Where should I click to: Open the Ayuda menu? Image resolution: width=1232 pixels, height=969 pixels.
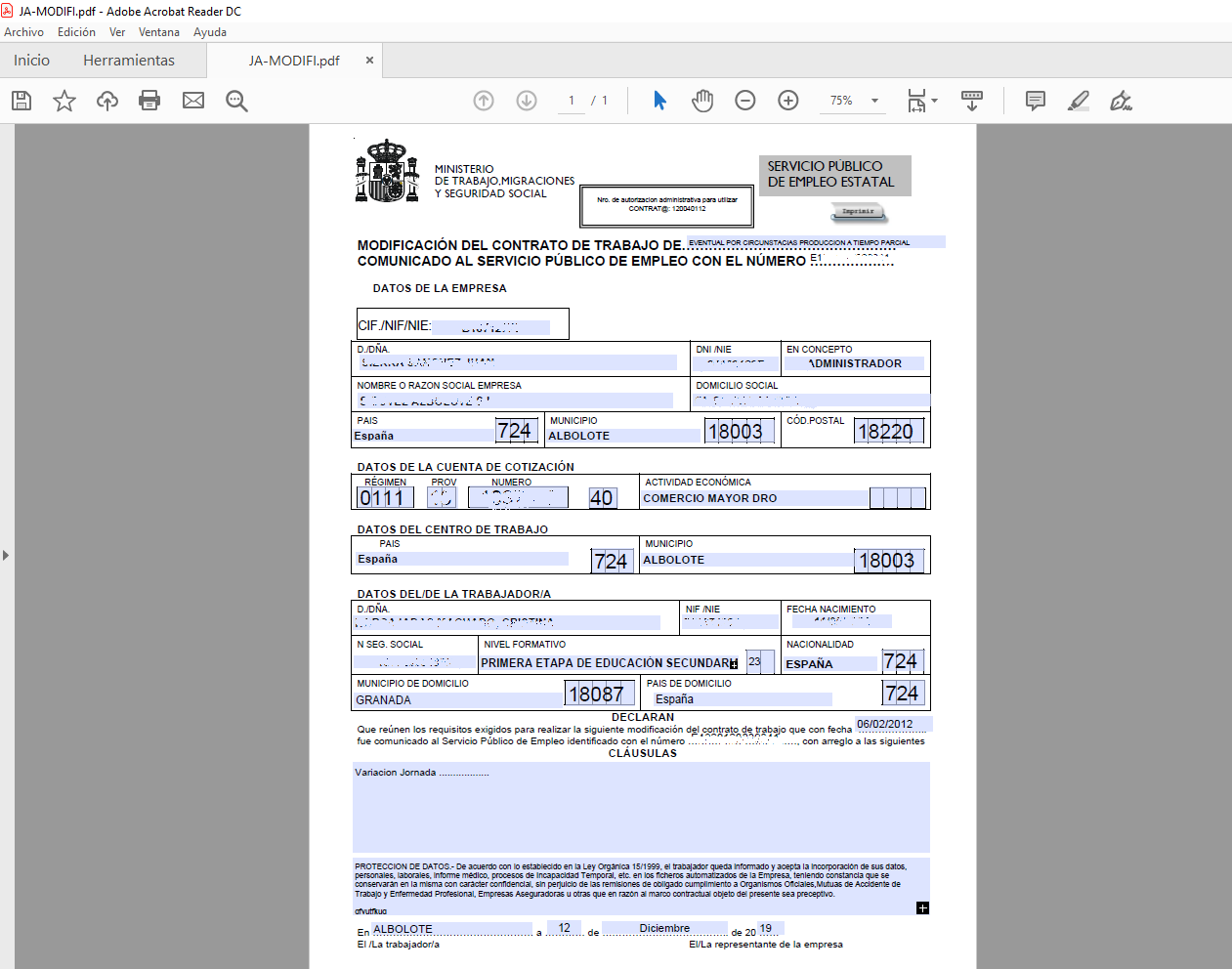click(x=210, y=32)
